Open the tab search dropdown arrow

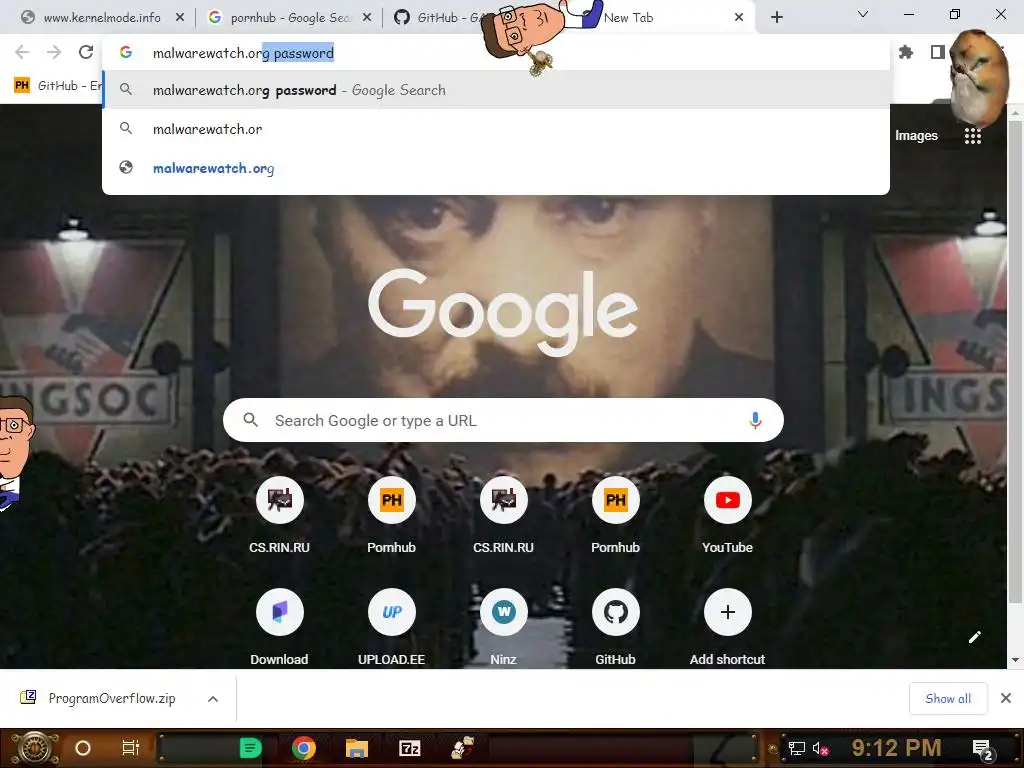(x=863, y=14)
